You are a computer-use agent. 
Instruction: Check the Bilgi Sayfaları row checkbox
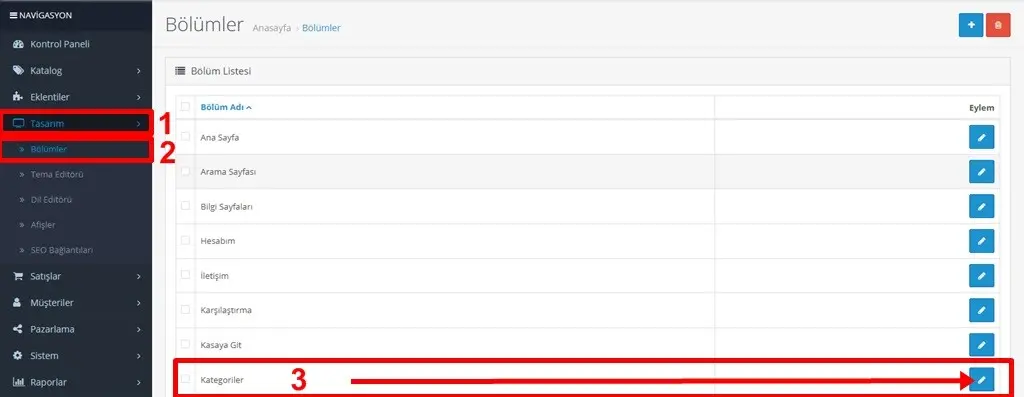[185, 205]
